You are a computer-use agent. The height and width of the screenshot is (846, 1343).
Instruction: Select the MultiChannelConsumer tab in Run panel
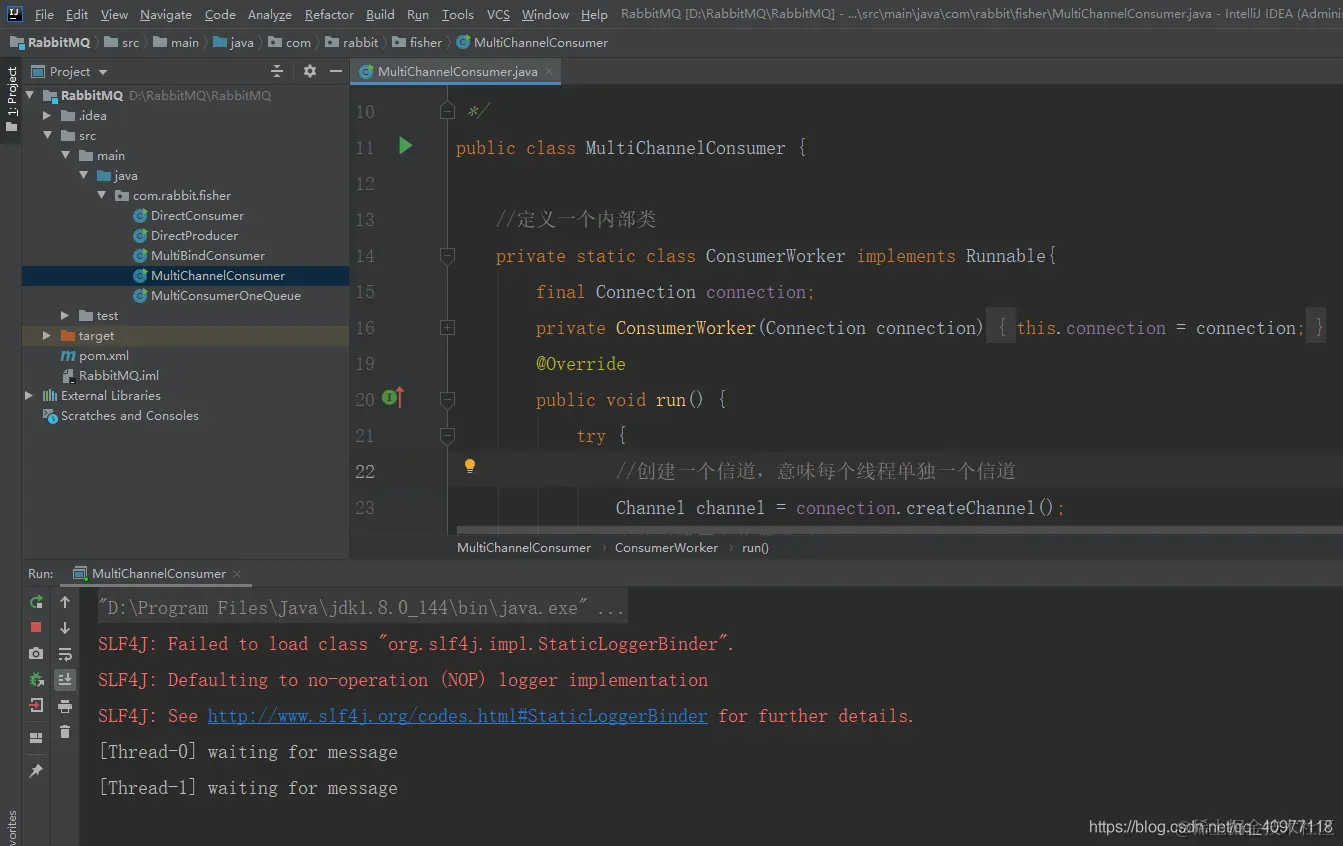pyautogui.click(x=159, y=574)
